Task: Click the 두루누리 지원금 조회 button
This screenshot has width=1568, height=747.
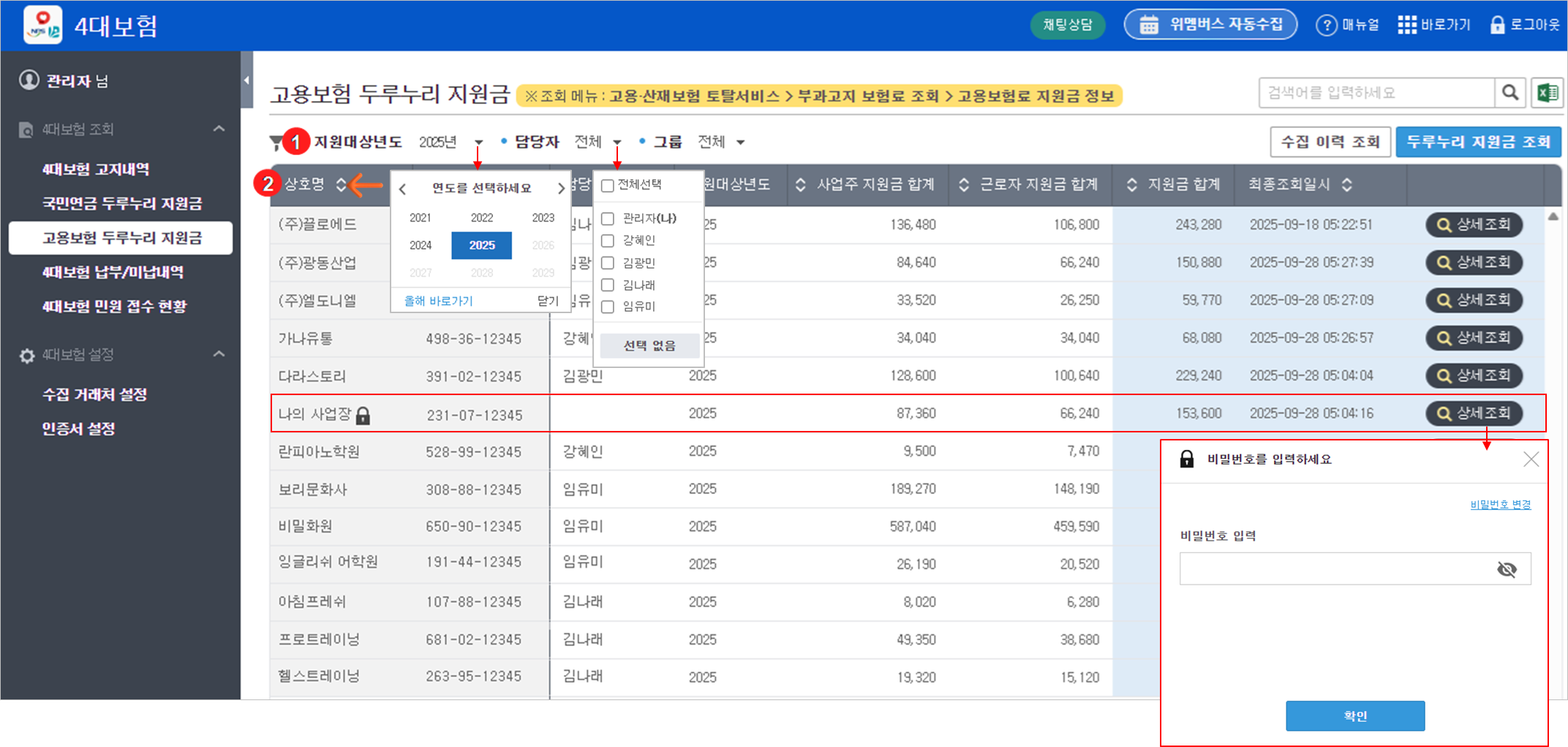Action: [1478, 142]
